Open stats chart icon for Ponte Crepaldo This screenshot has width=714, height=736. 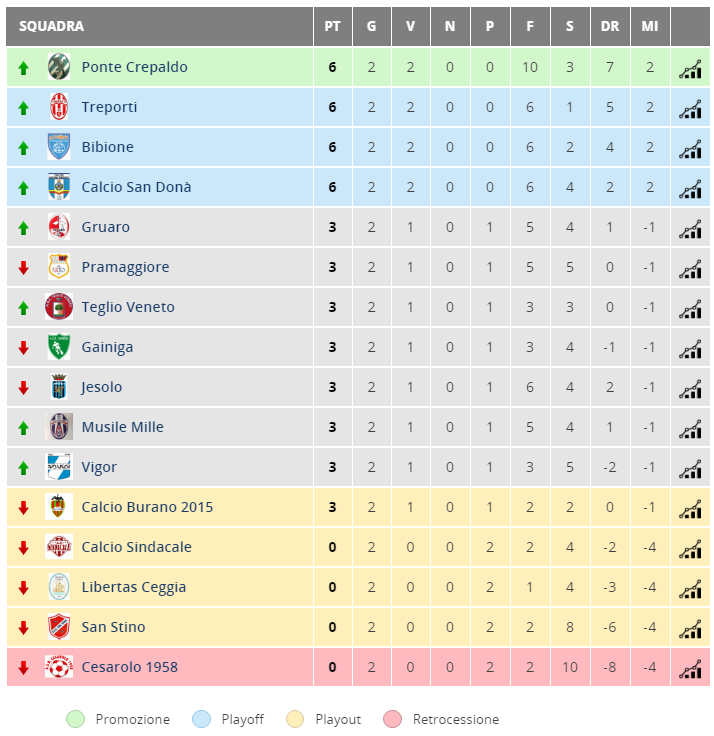pyautogui.click(x=690, y=69)
